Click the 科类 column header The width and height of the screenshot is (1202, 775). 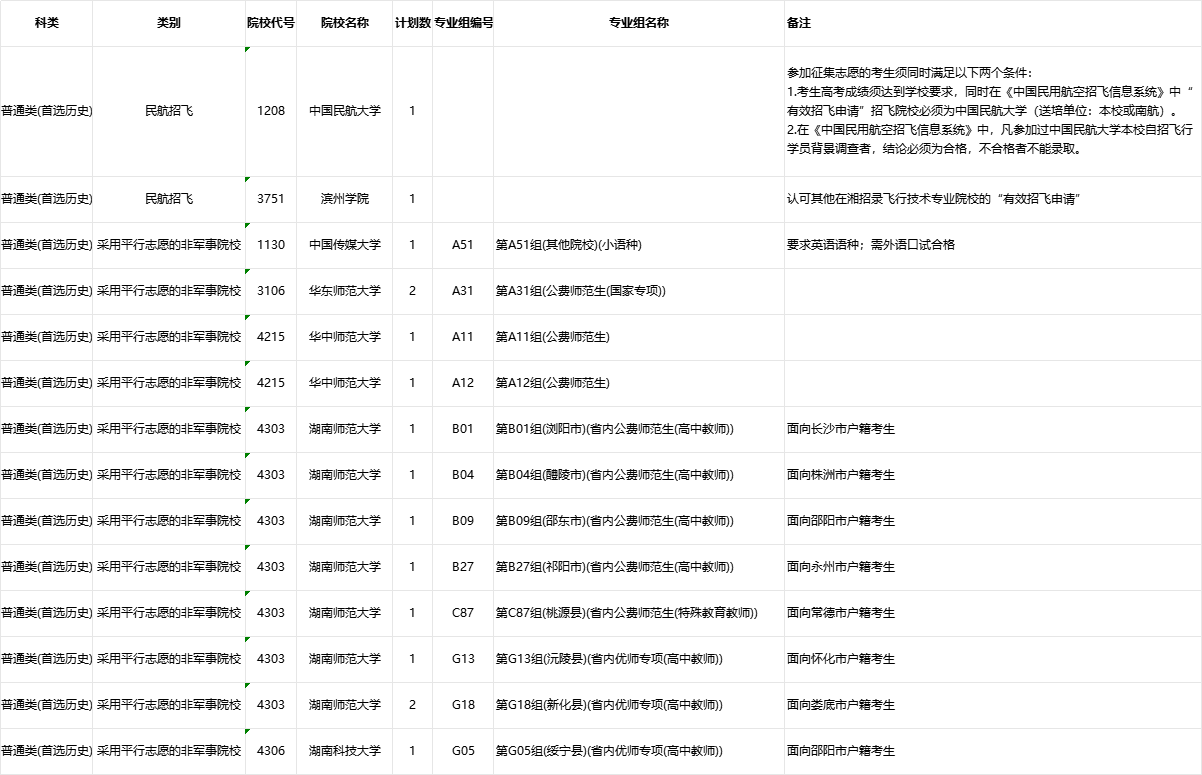tap(46, 23)
